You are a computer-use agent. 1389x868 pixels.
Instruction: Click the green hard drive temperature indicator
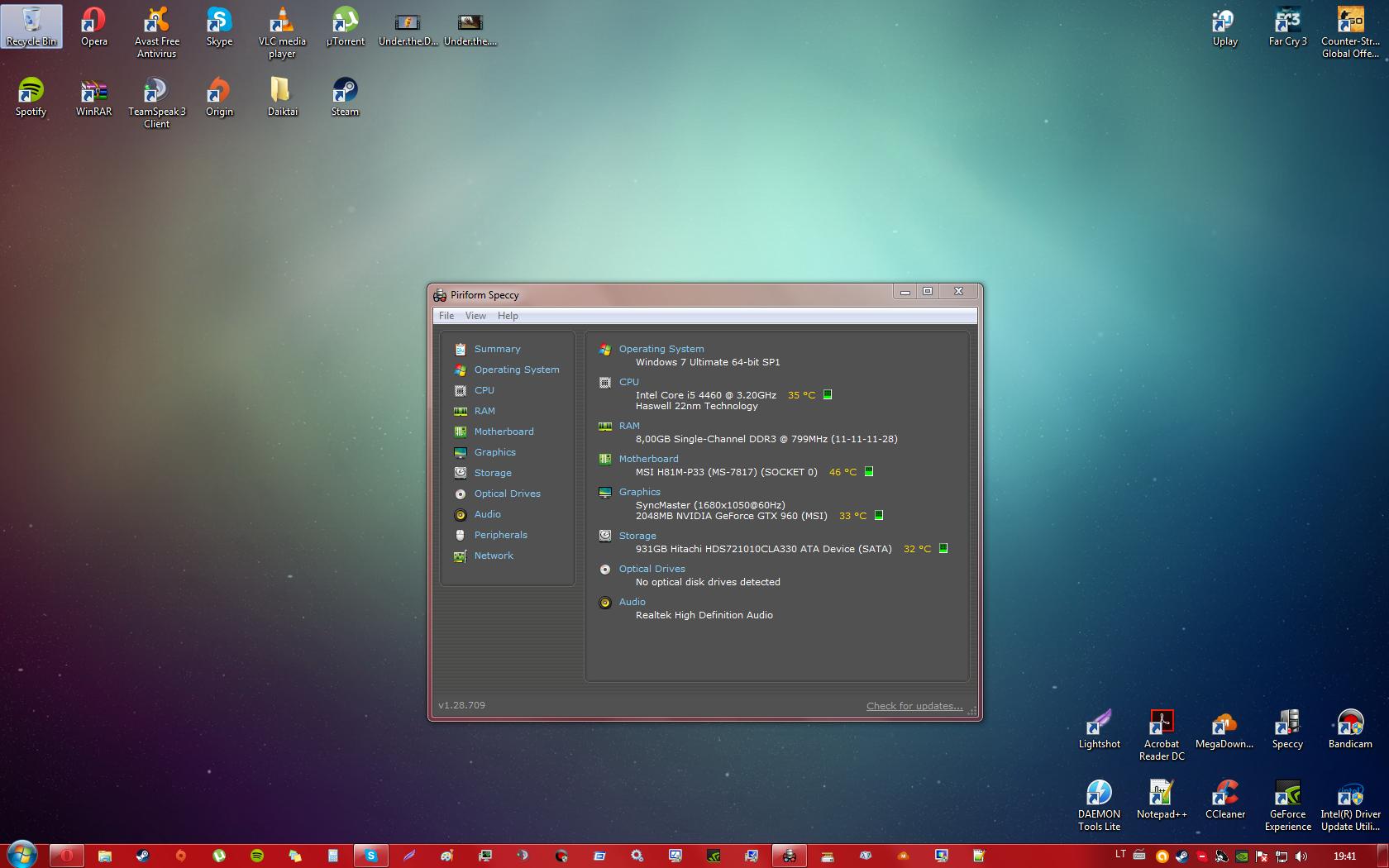[943, 549]
